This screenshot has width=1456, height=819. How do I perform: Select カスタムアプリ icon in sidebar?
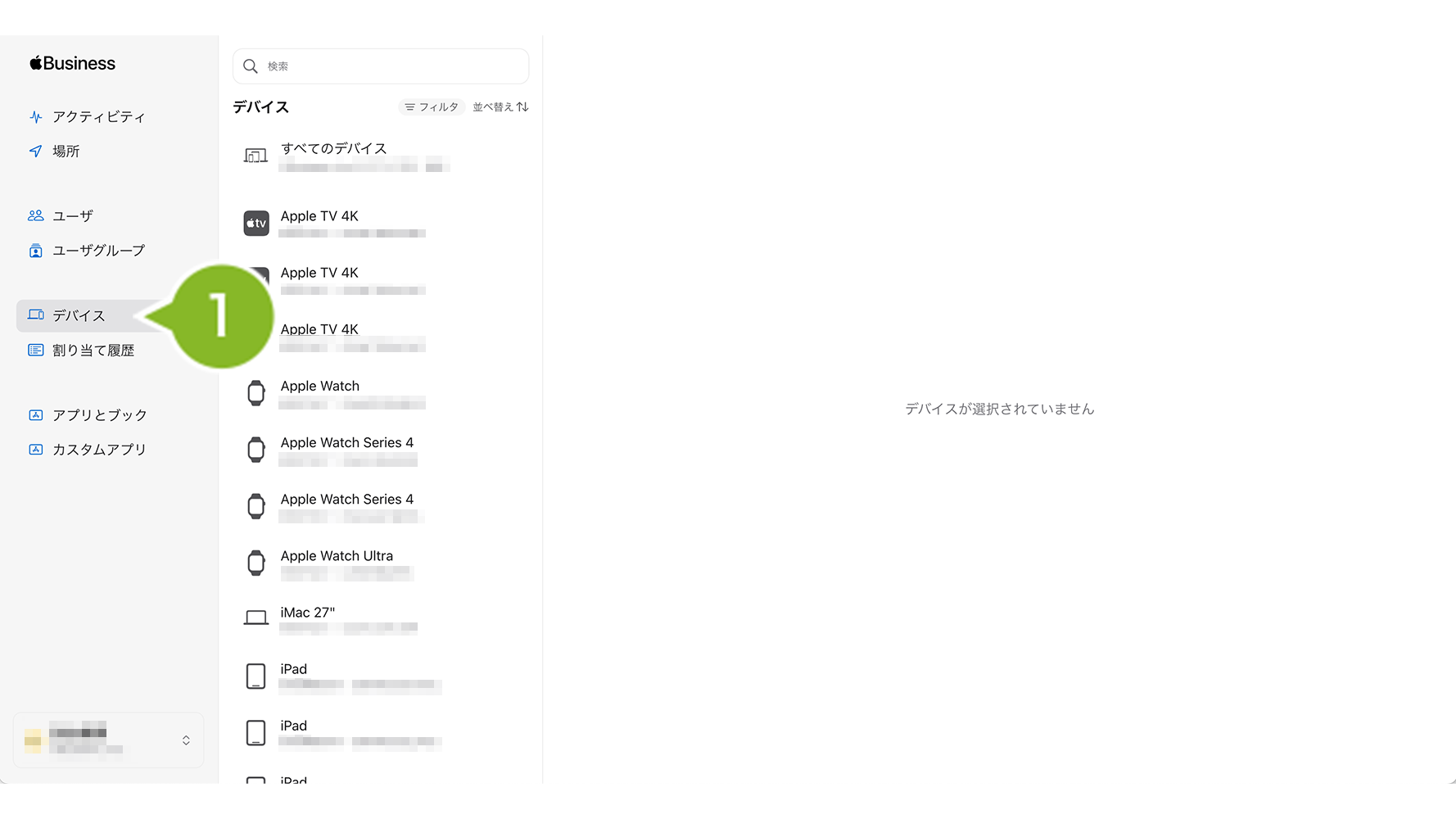tap(36, 450)
